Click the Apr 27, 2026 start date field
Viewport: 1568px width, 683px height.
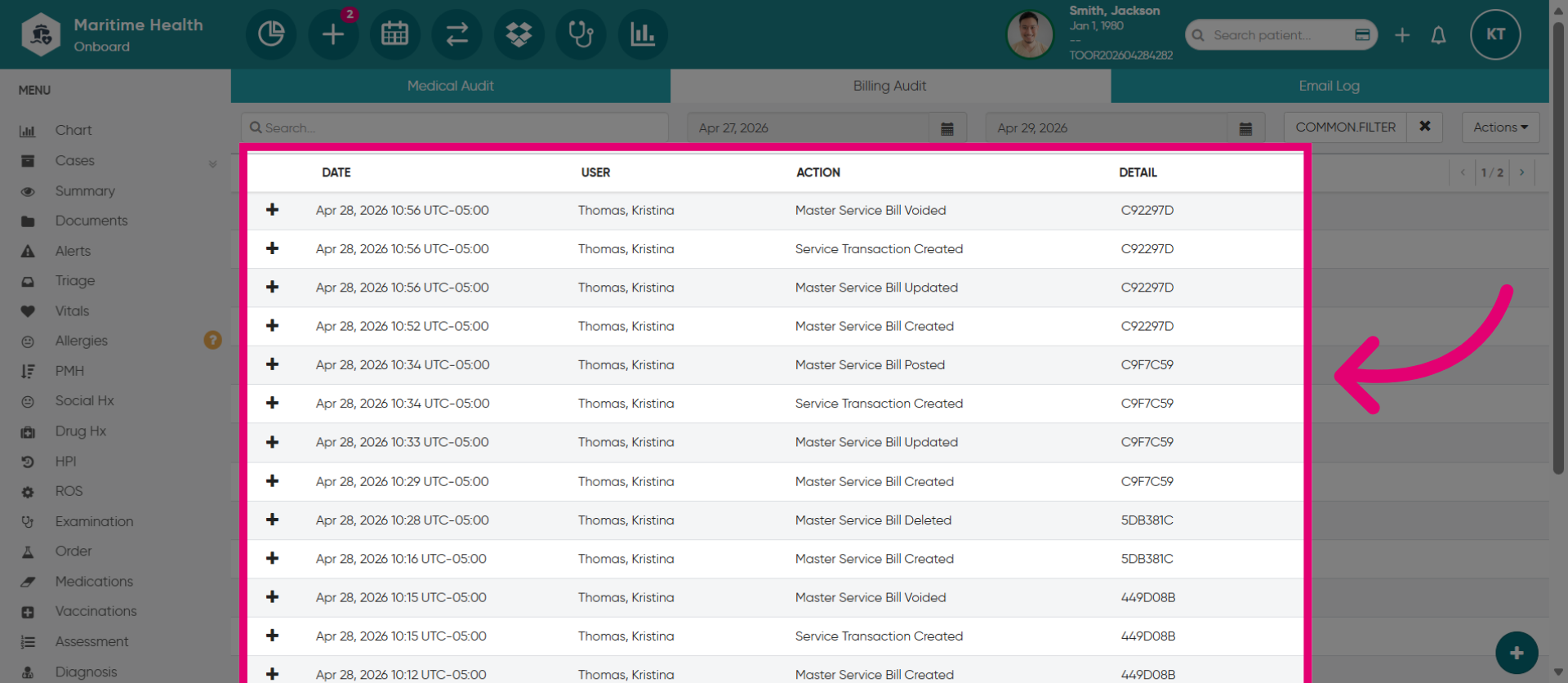808,128
